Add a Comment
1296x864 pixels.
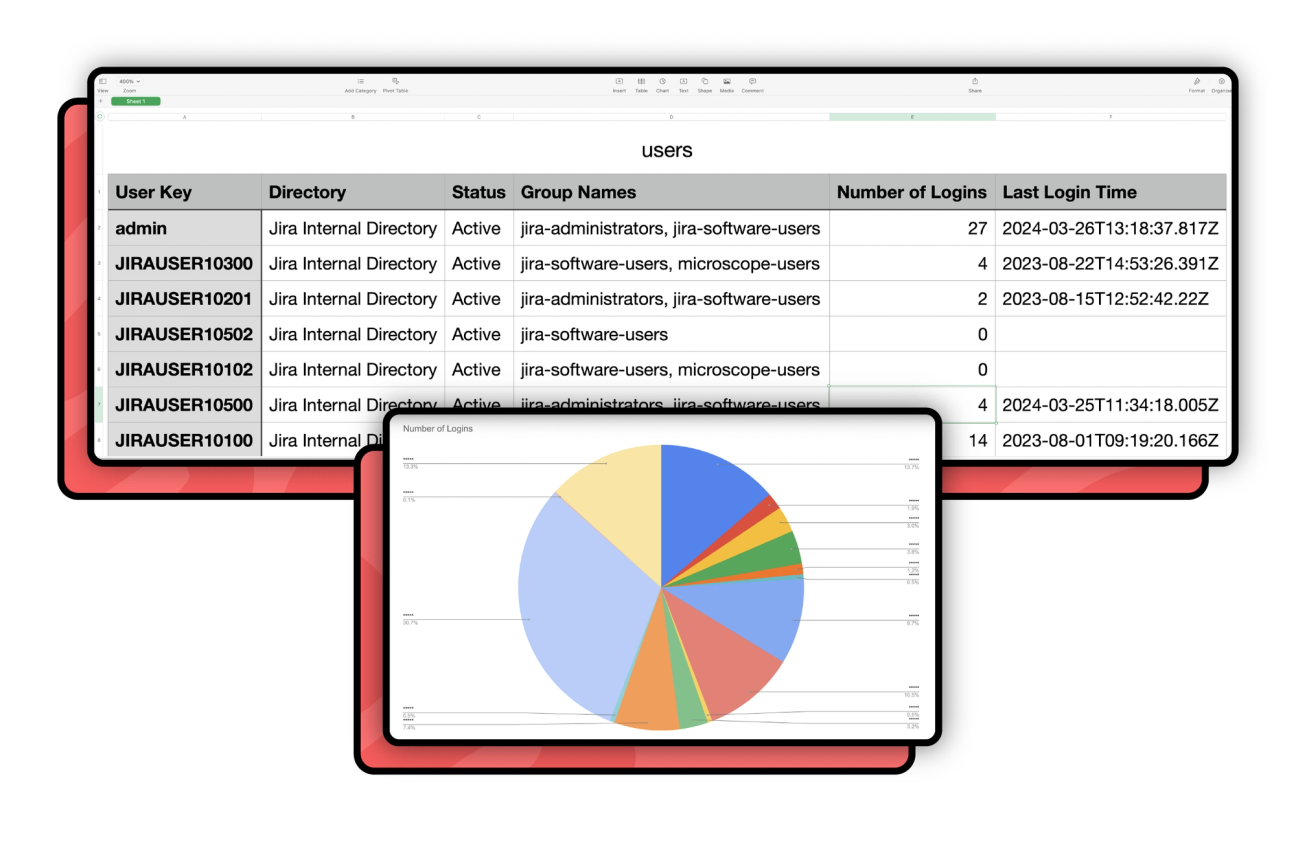tap(752, 82)
